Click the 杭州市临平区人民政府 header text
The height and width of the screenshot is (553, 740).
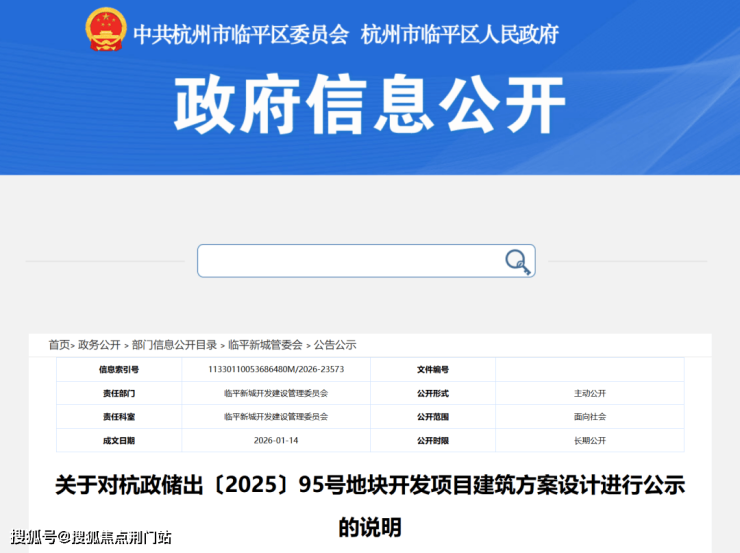[x=460, y=34]
